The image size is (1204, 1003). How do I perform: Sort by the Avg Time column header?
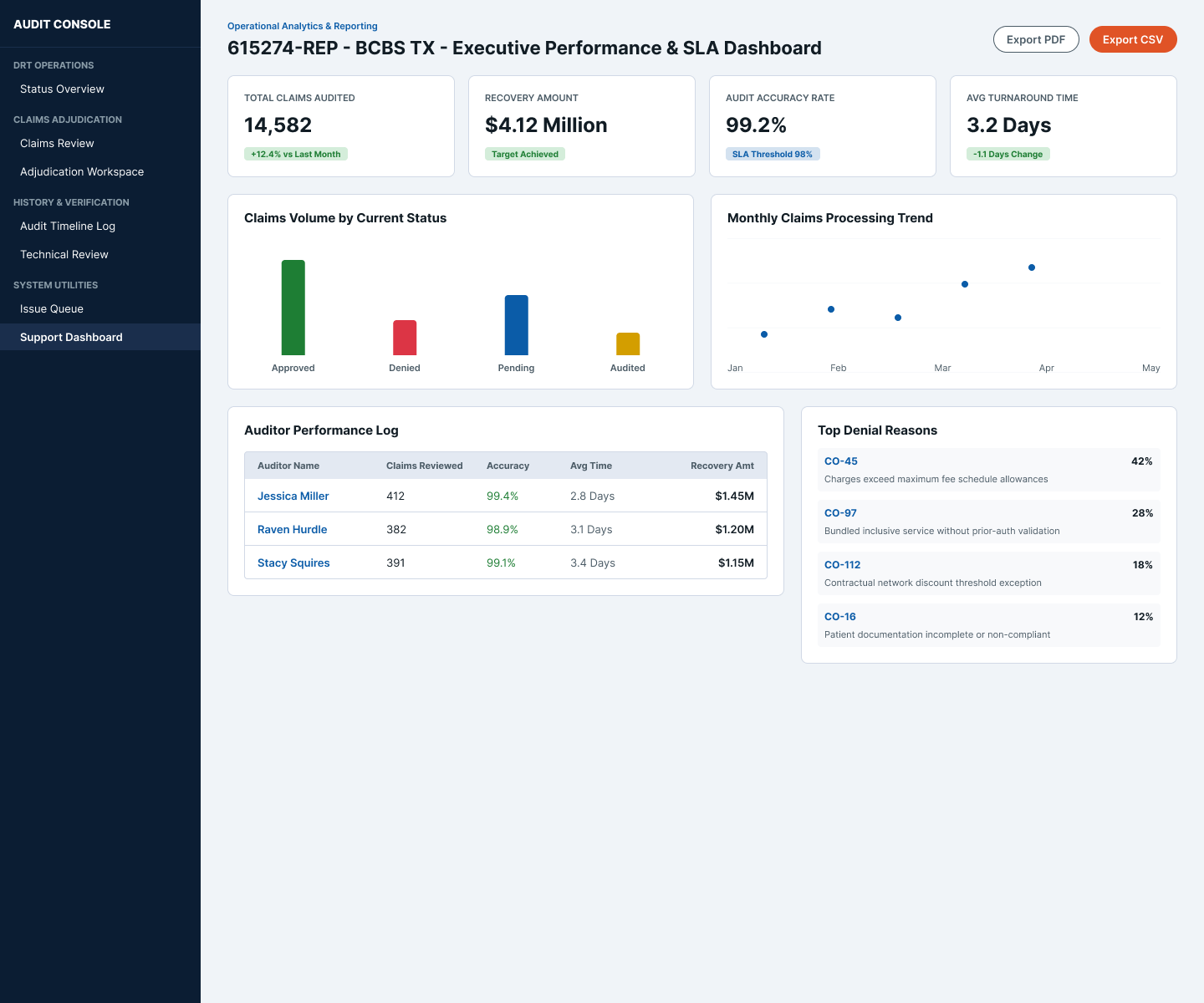pos(591,466)
